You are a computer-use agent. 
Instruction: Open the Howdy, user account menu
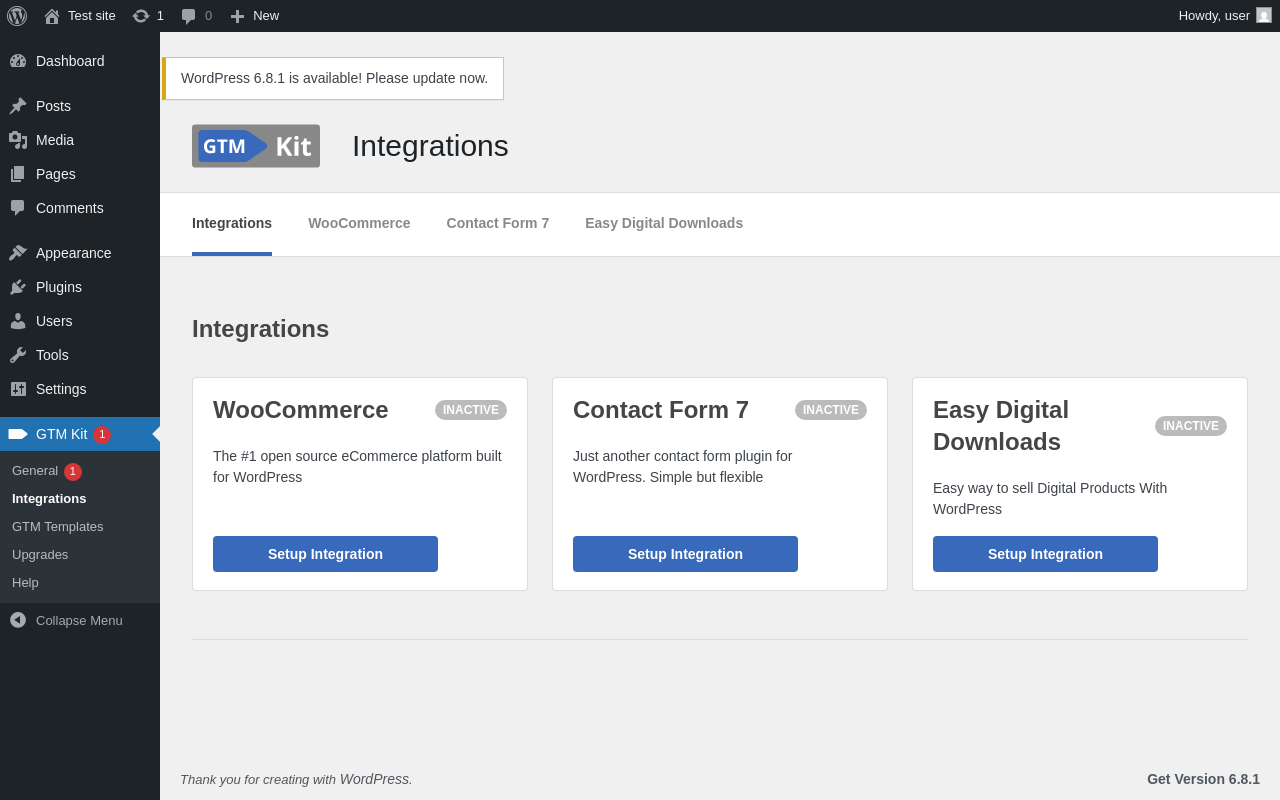[x=1225, y=16]
